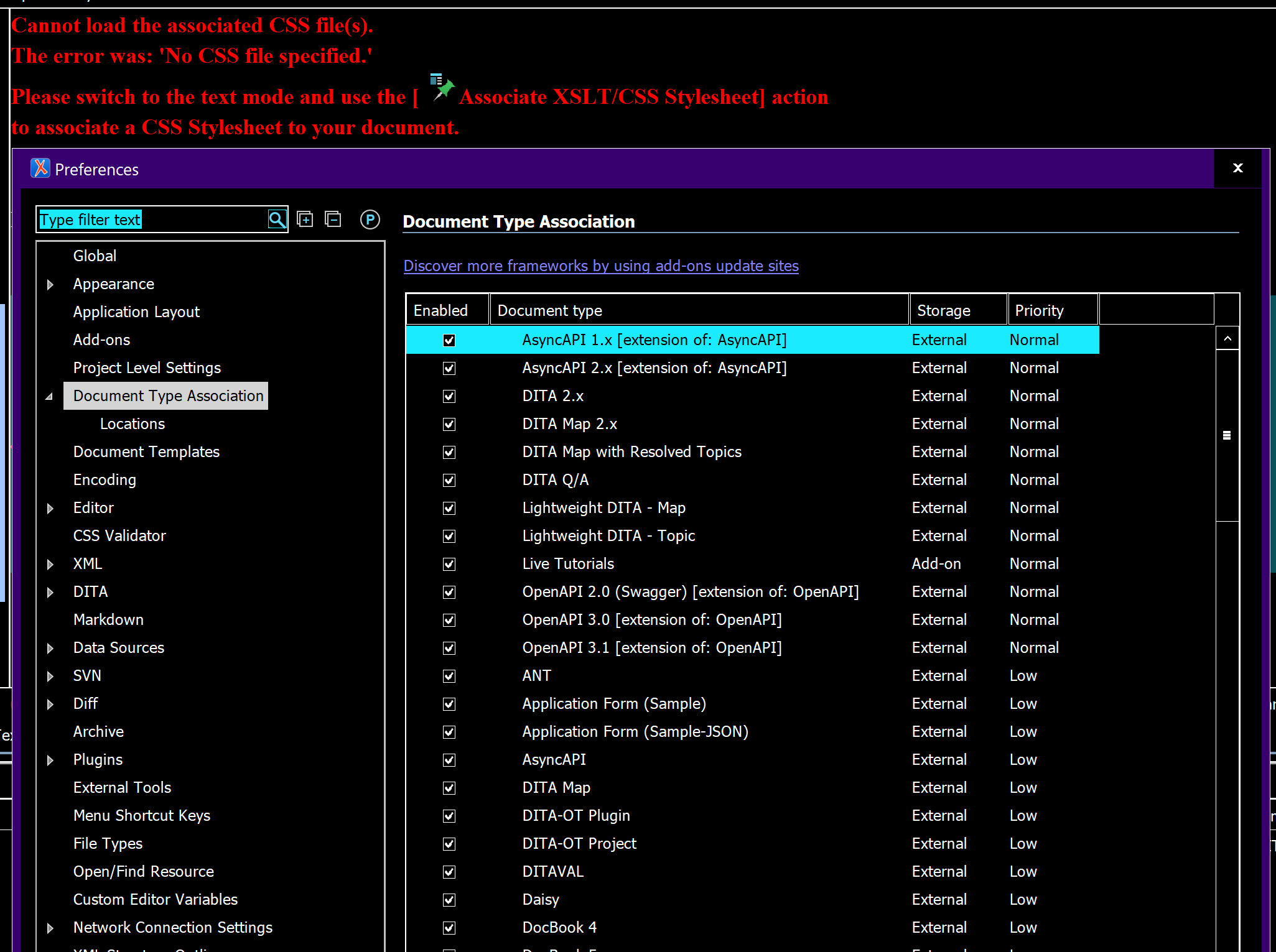Expand the XML tree node

[50, 565]
